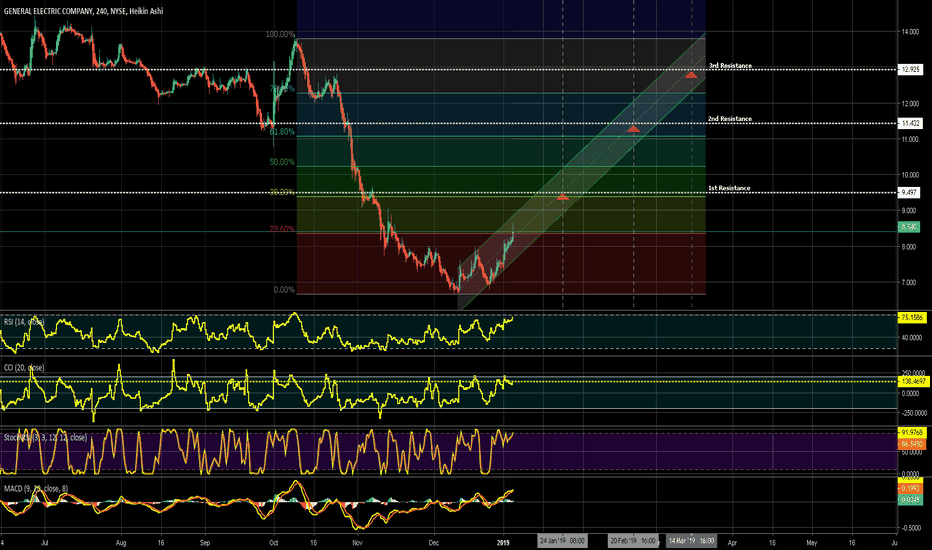The image size is (932, 550).
Task: Select the GENERAL ELECTRIC COMPANY chart title
Action: pyautogui.click(x=83, y=11)
